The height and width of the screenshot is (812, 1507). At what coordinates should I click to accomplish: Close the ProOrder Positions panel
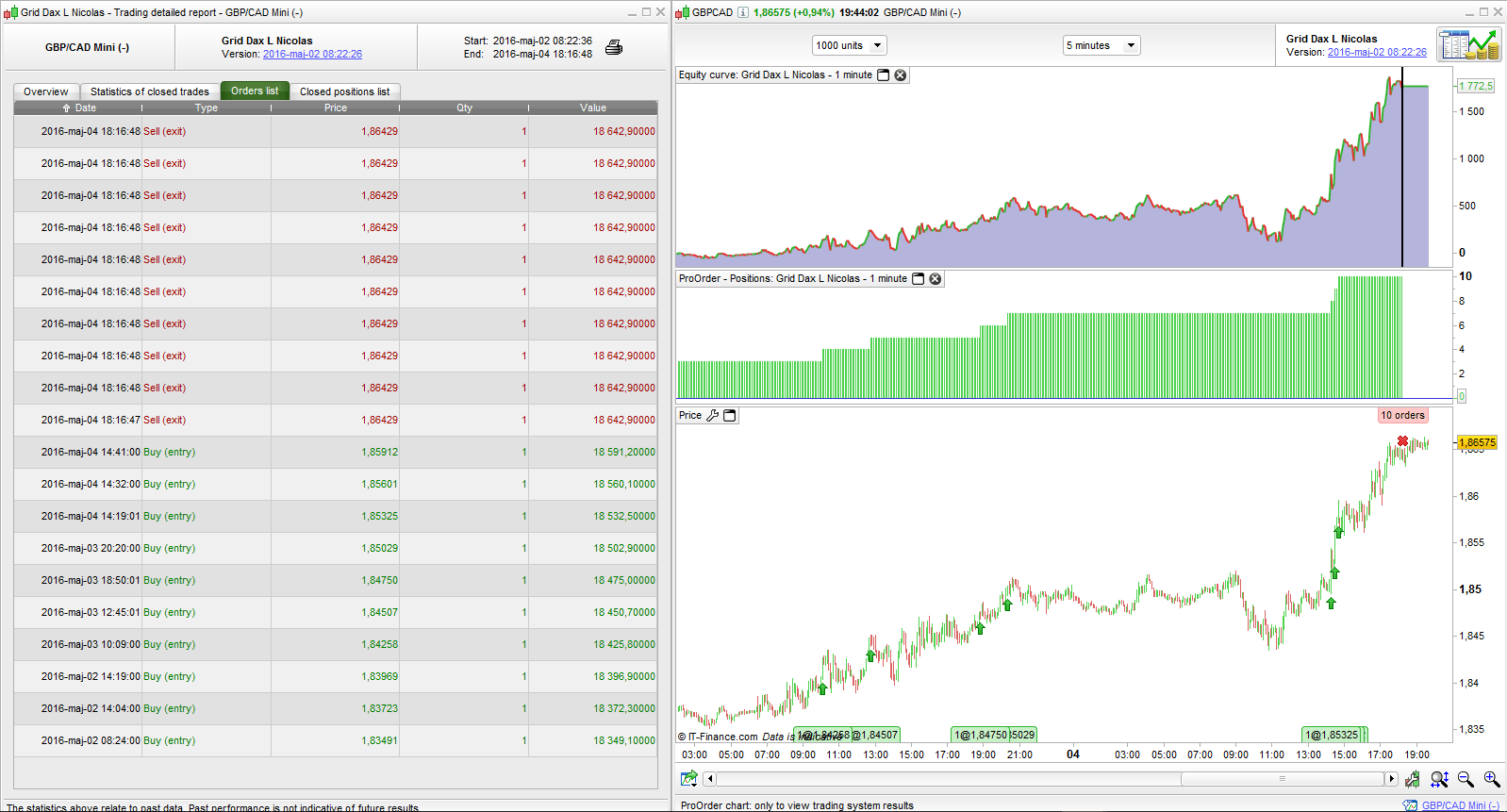936,279
